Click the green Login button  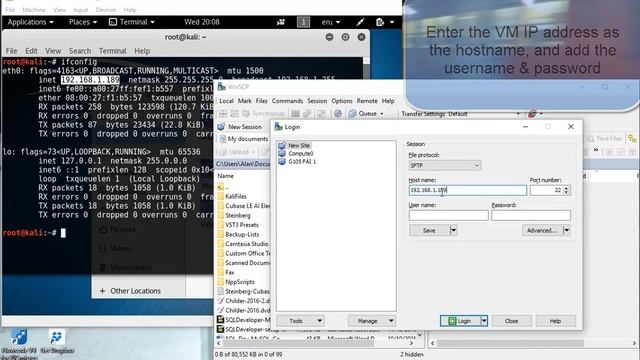point(460,321)
